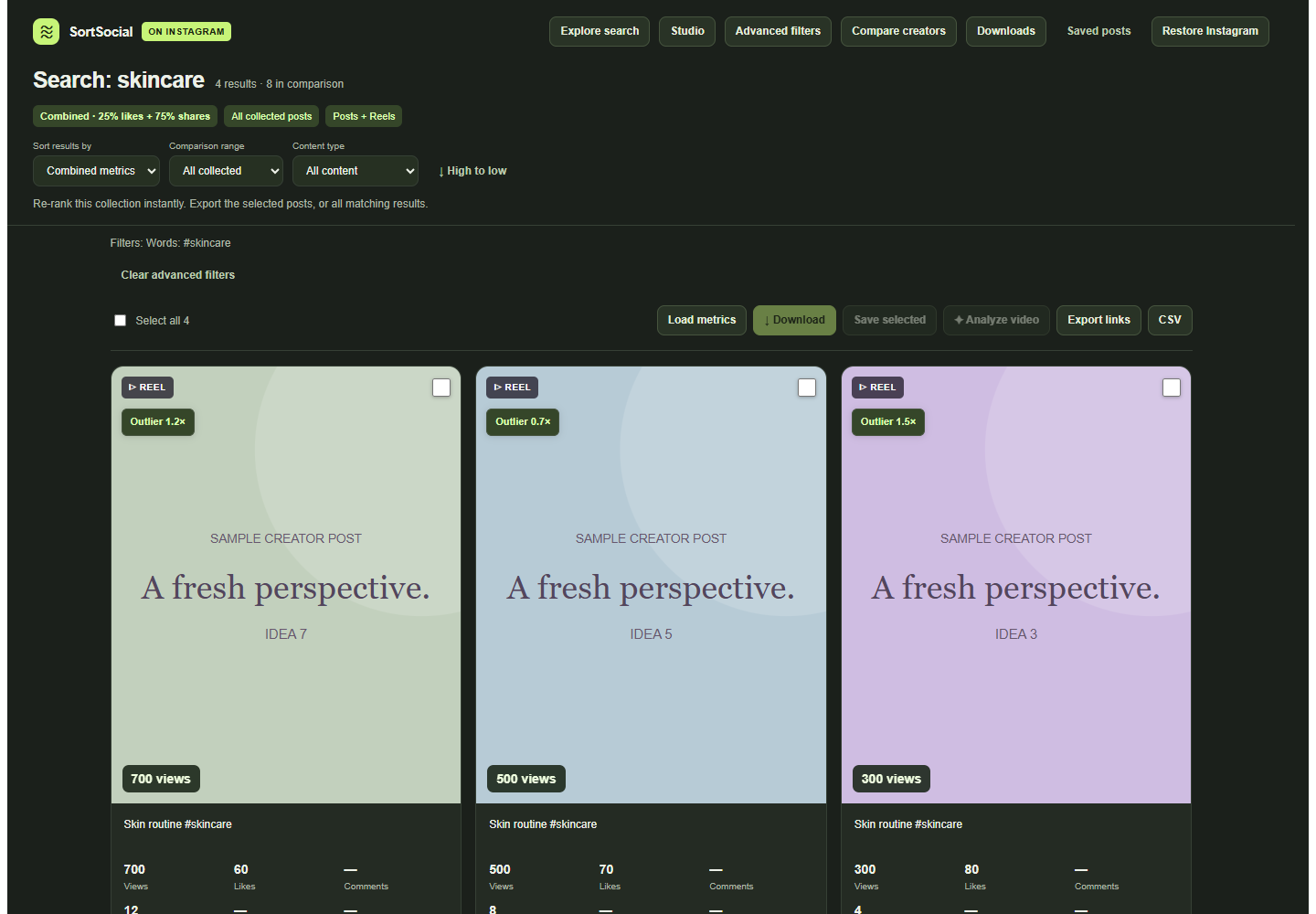Download the selected posts
1316x914 pixels.
pyautogui.click(x=794, y=320)
